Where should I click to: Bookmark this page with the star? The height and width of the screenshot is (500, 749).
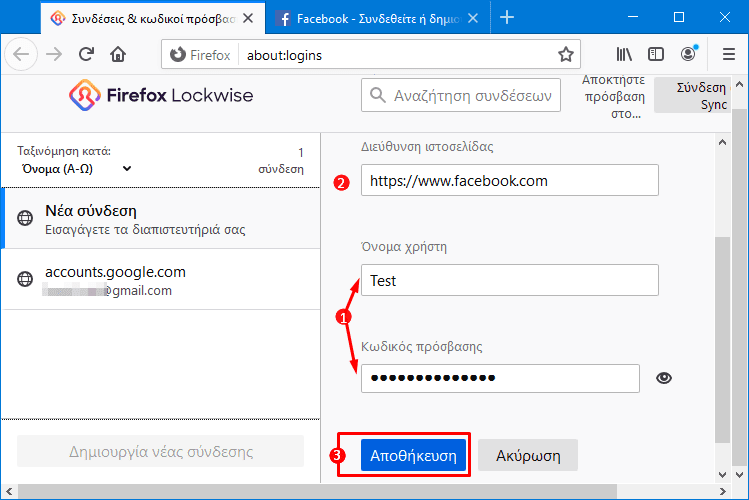pyautogui.click(x=566, y=54)
